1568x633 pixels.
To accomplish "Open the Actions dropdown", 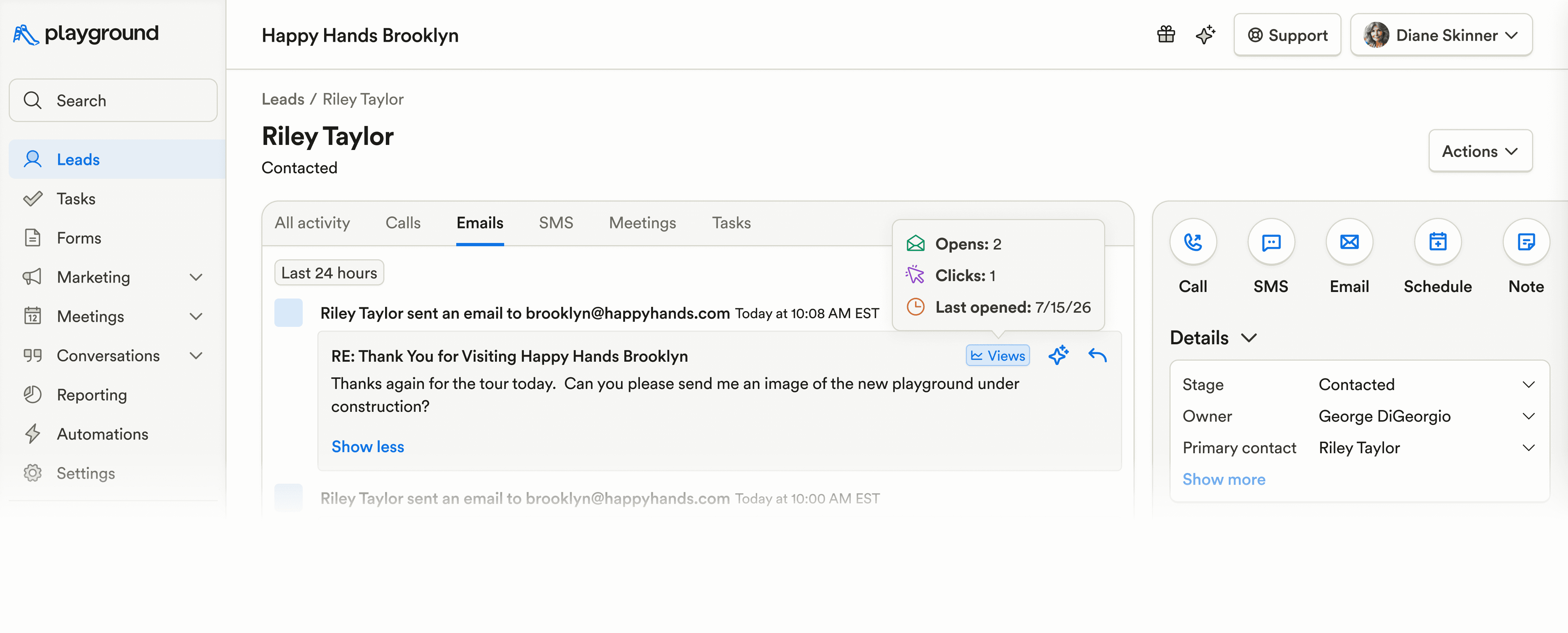I will pyautogui.click(x=1480, y=151).
